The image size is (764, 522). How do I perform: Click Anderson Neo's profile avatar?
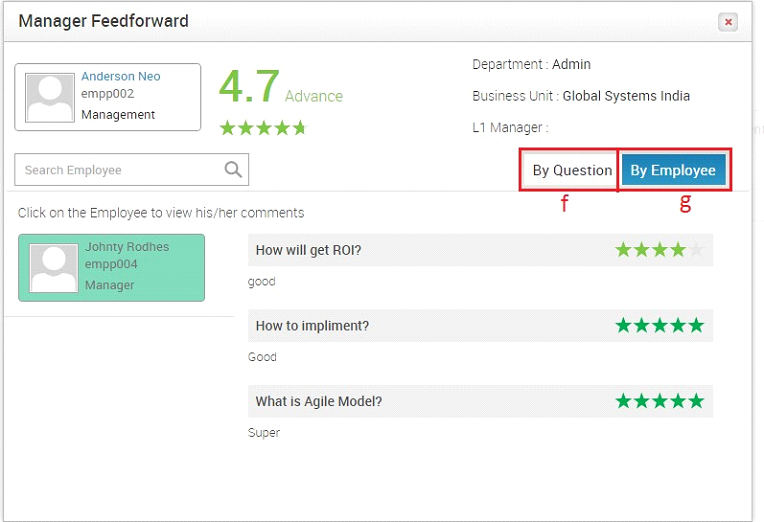point(50,97)
